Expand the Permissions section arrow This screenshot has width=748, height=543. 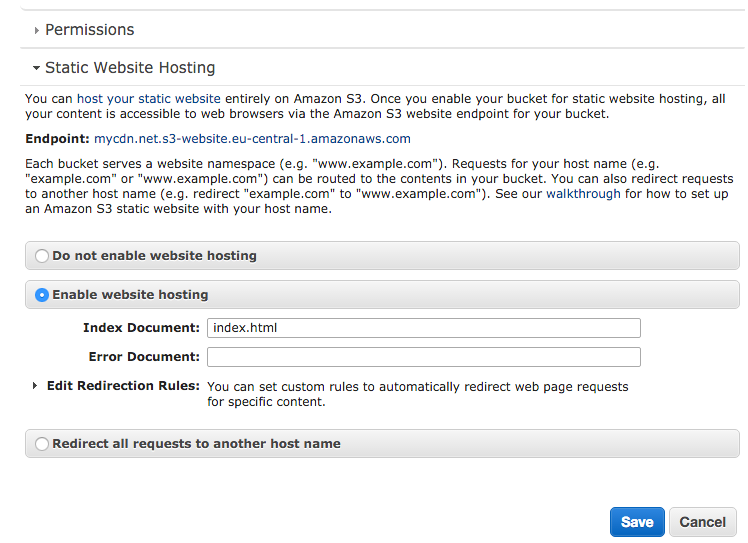[37, 31]
